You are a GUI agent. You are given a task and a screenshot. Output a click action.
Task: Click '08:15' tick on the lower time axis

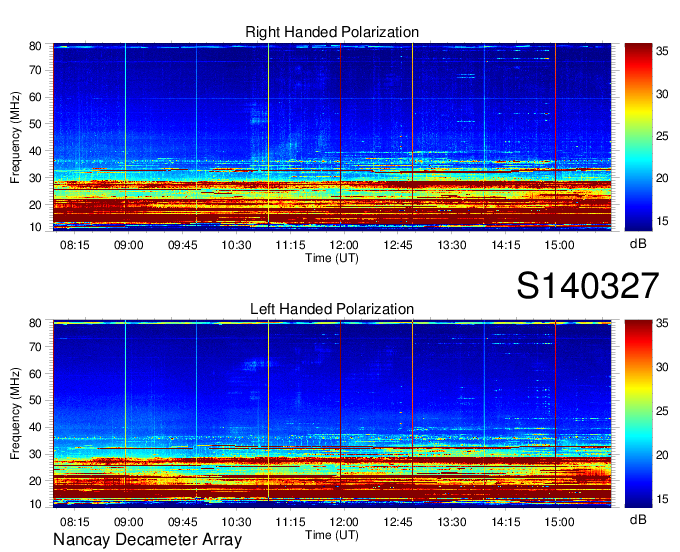coord(75,522)
